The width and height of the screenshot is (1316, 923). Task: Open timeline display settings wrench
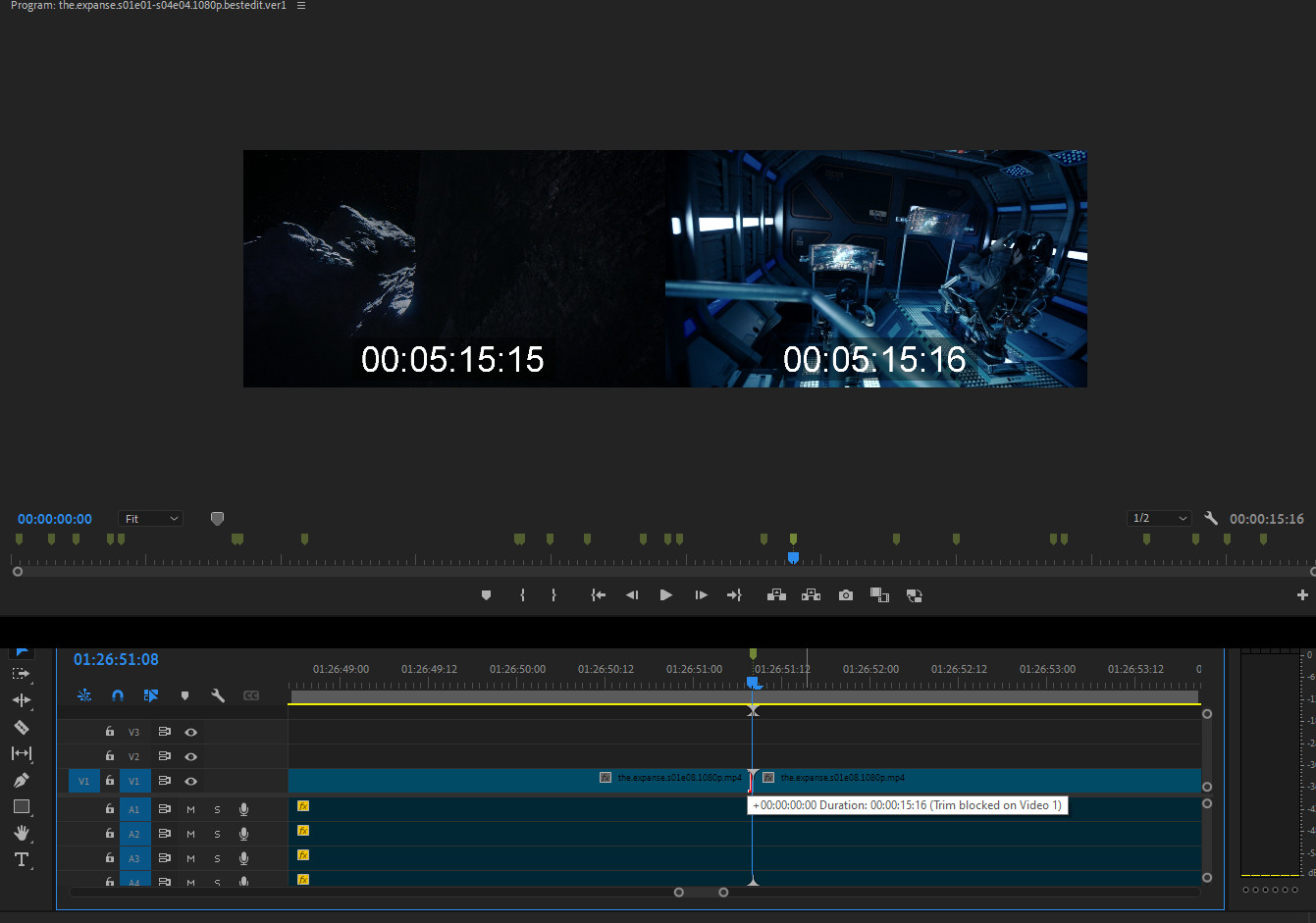point(218,695)
